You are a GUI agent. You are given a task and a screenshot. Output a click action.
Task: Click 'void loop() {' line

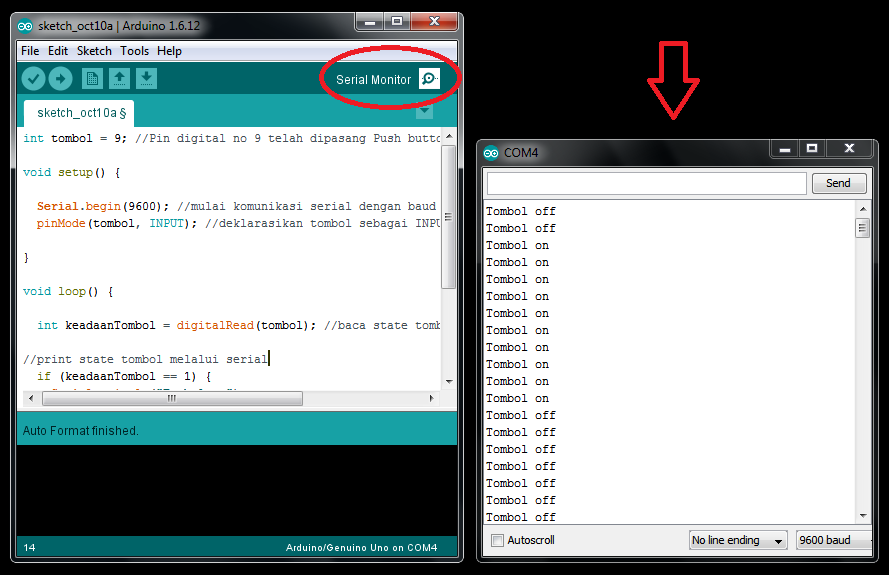tap(68, 291)
